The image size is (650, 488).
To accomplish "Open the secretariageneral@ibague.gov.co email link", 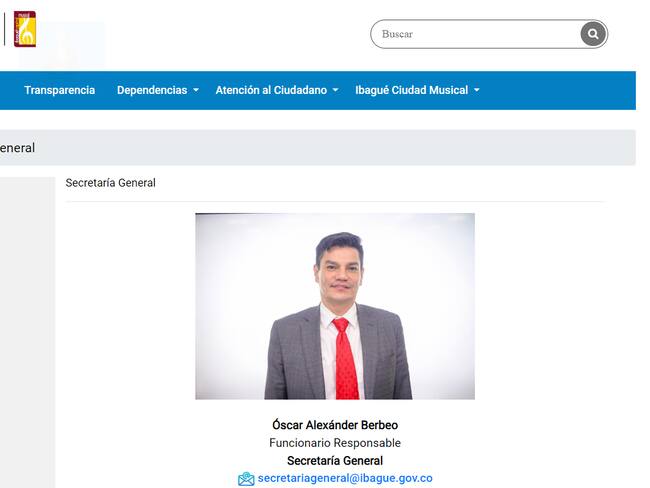I will (345, 478).
